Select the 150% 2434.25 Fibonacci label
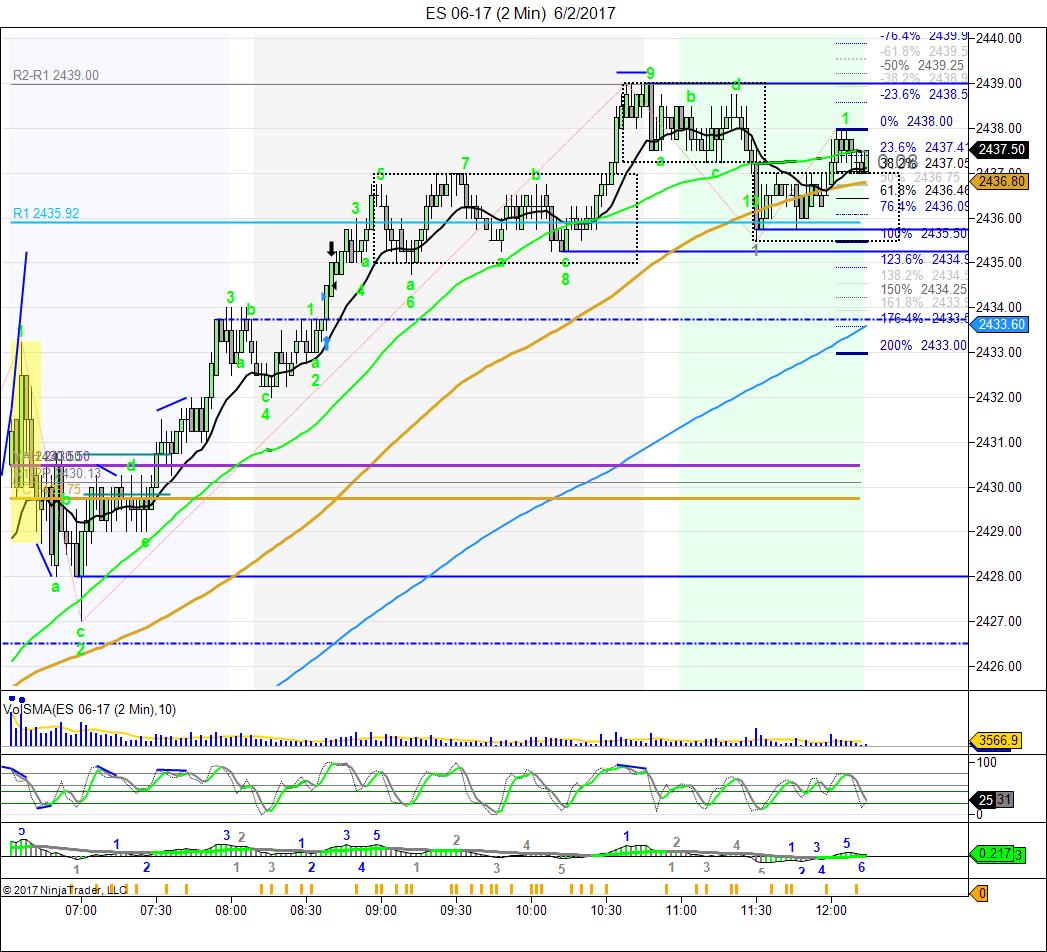This screenshot has width=1047, height=952. [x=923, y=289]
